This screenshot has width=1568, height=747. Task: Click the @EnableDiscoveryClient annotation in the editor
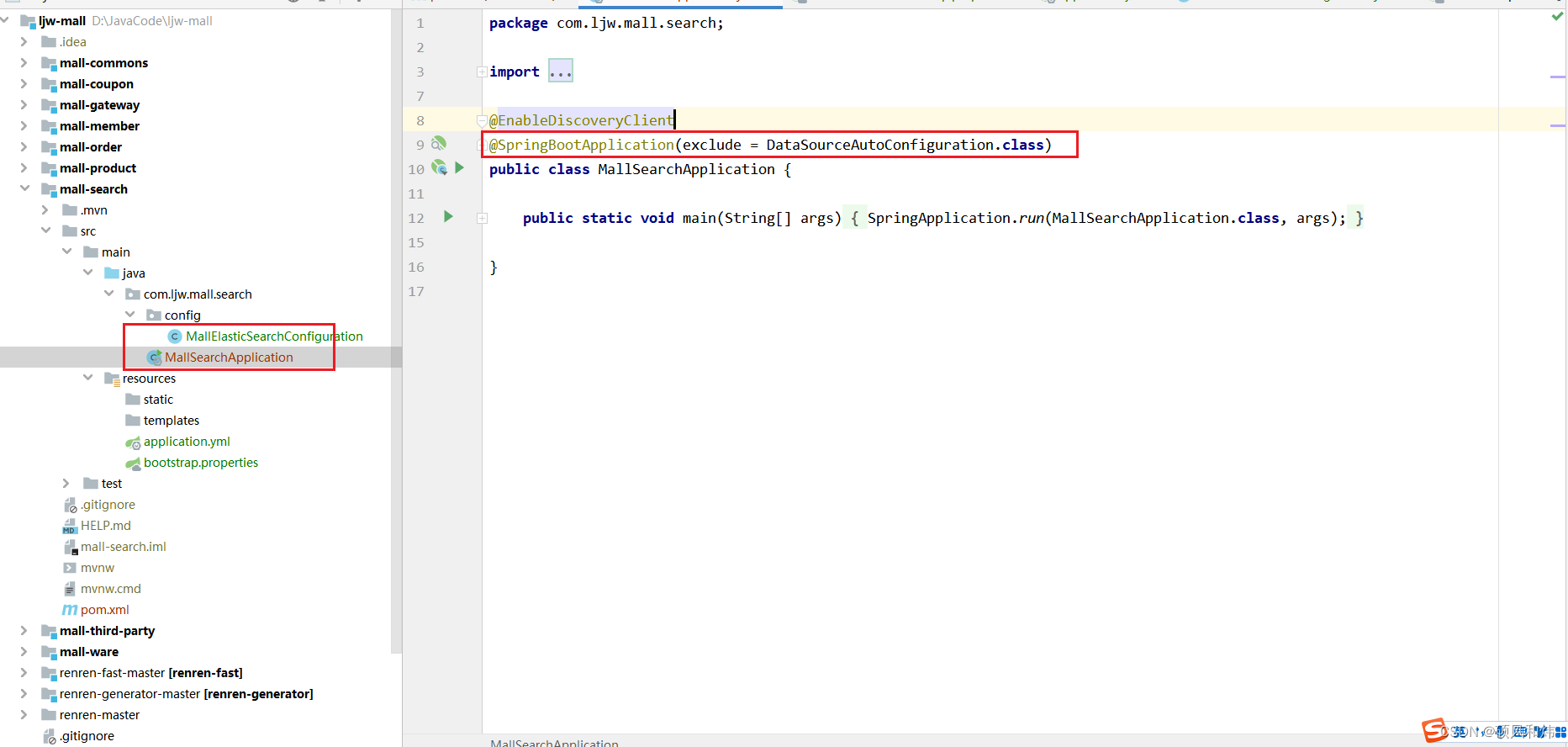(x=581, y=120)
